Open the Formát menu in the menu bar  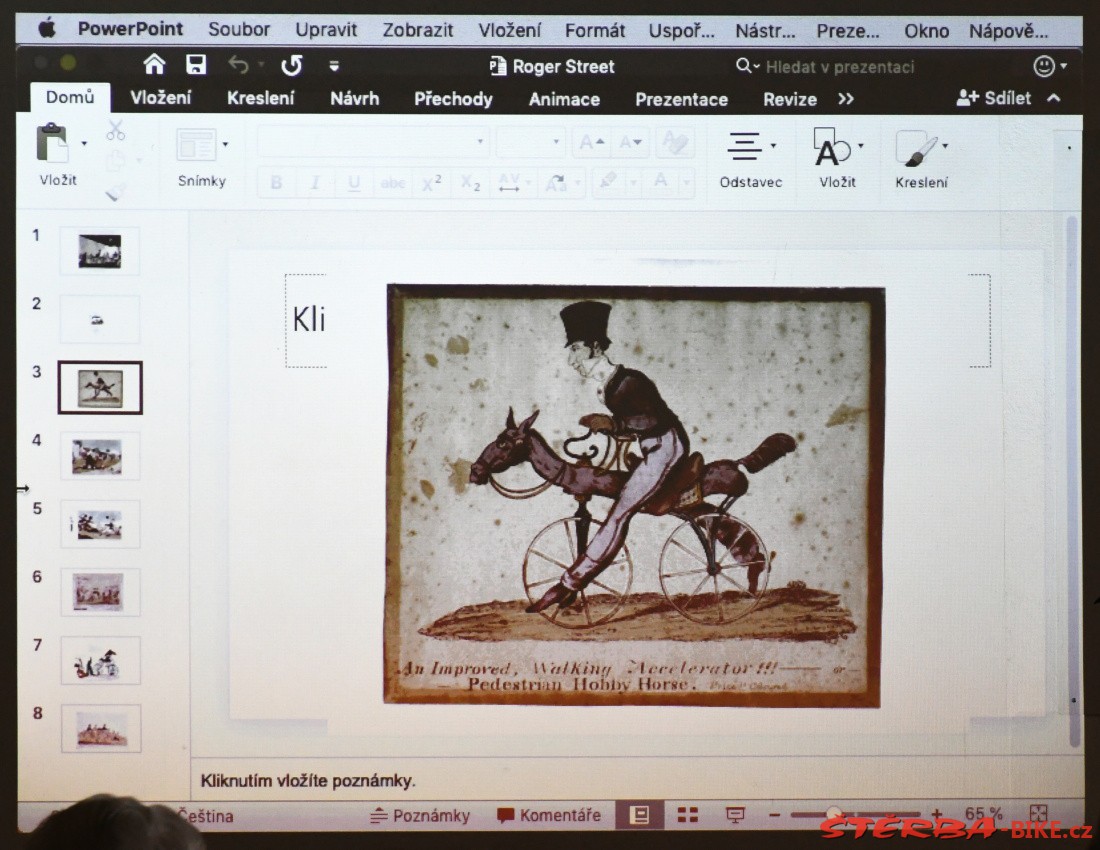595,31
